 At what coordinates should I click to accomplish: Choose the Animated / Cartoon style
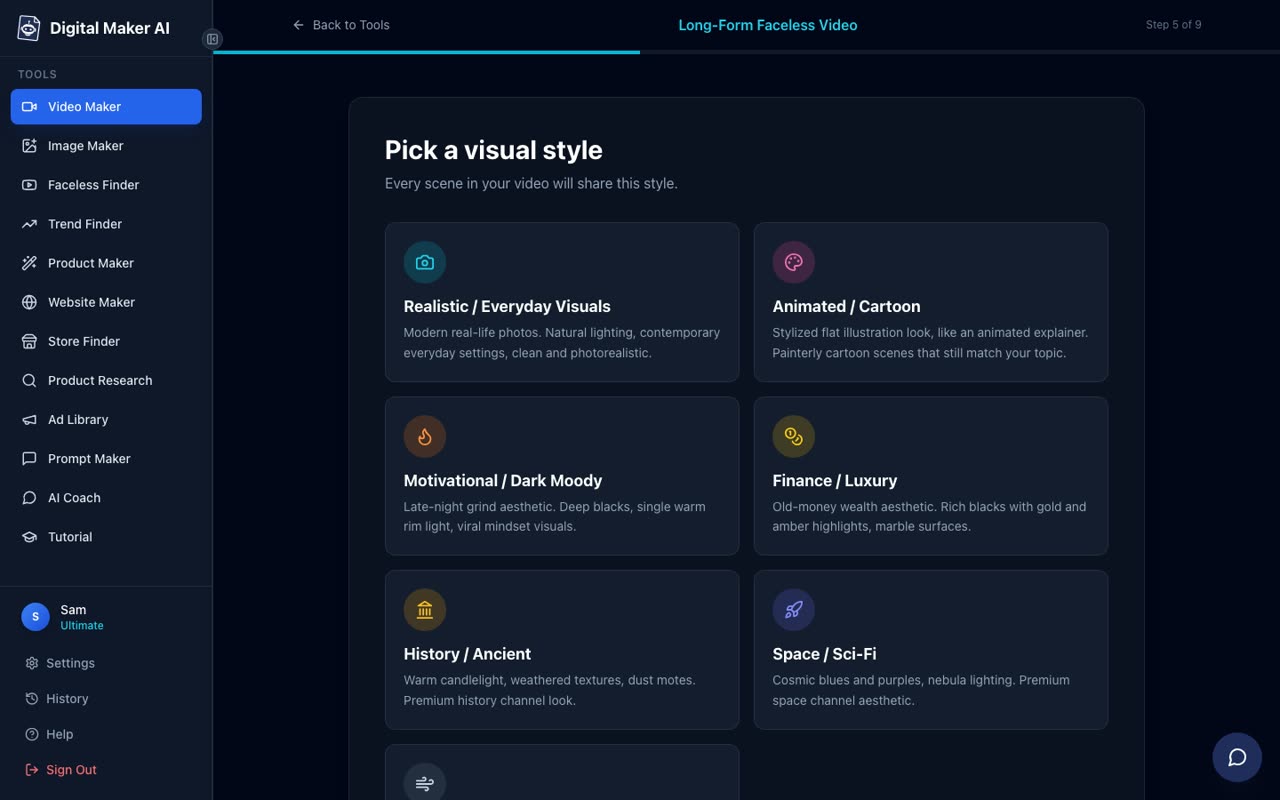(931, 302)
